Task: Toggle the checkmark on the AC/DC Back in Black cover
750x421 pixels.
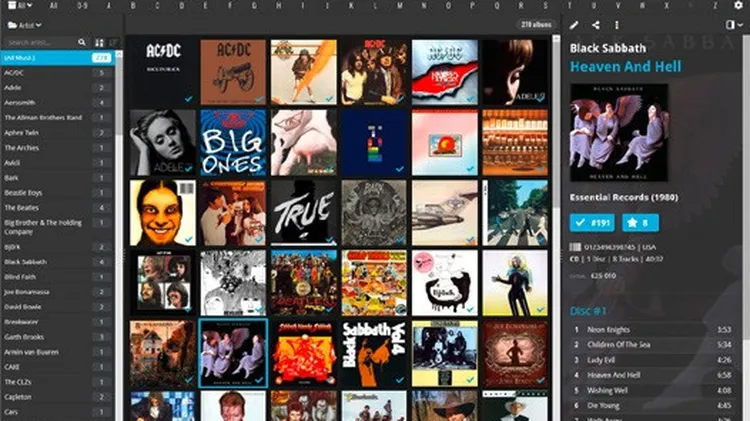Action: coord(188,99)
